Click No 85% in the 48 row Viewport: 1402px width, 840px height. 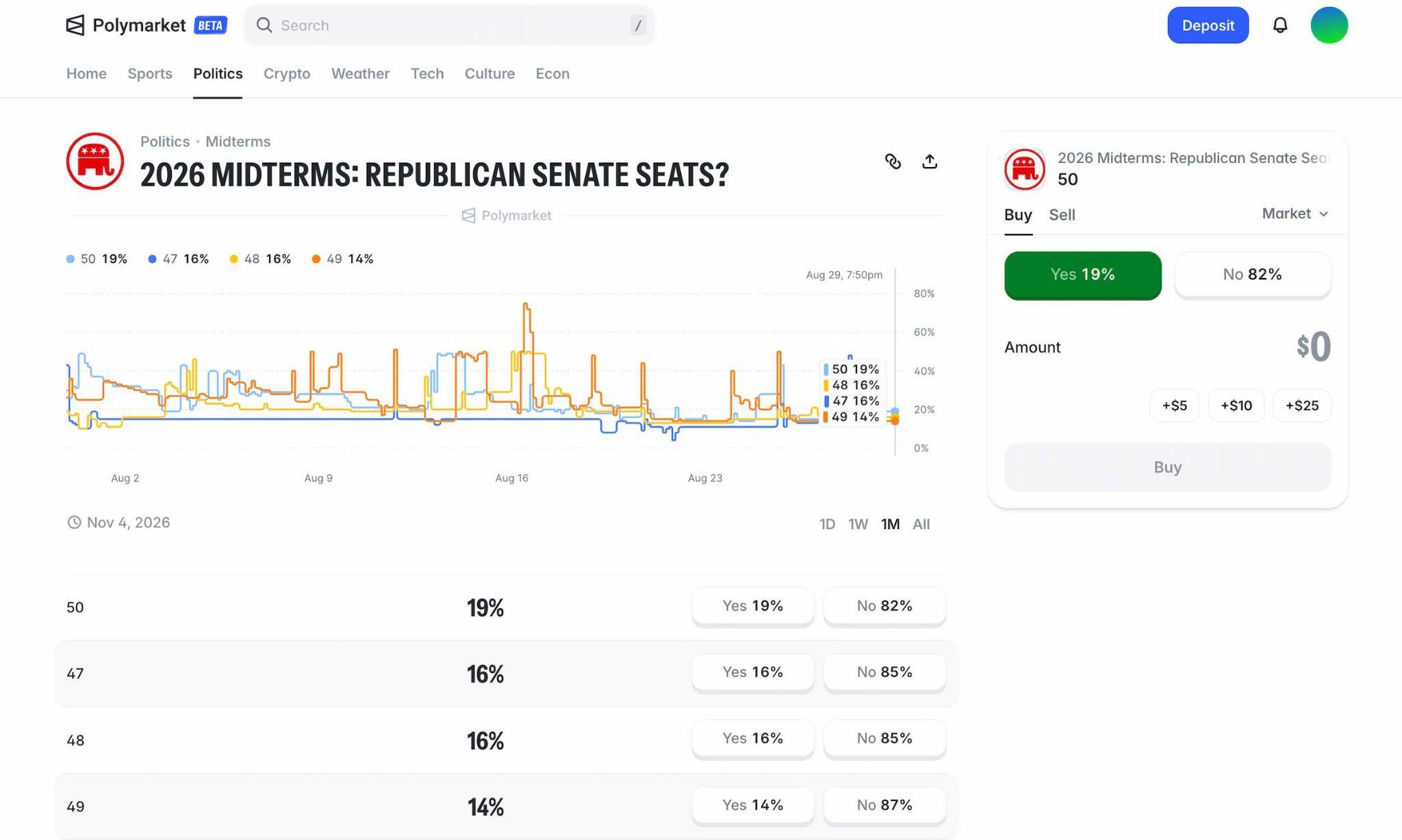pos(884,739)
